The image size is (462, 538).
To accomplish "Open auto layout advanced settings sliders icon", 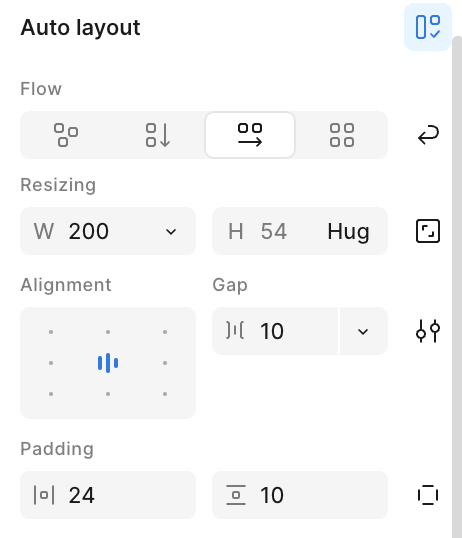I will (x=428, y=331).
